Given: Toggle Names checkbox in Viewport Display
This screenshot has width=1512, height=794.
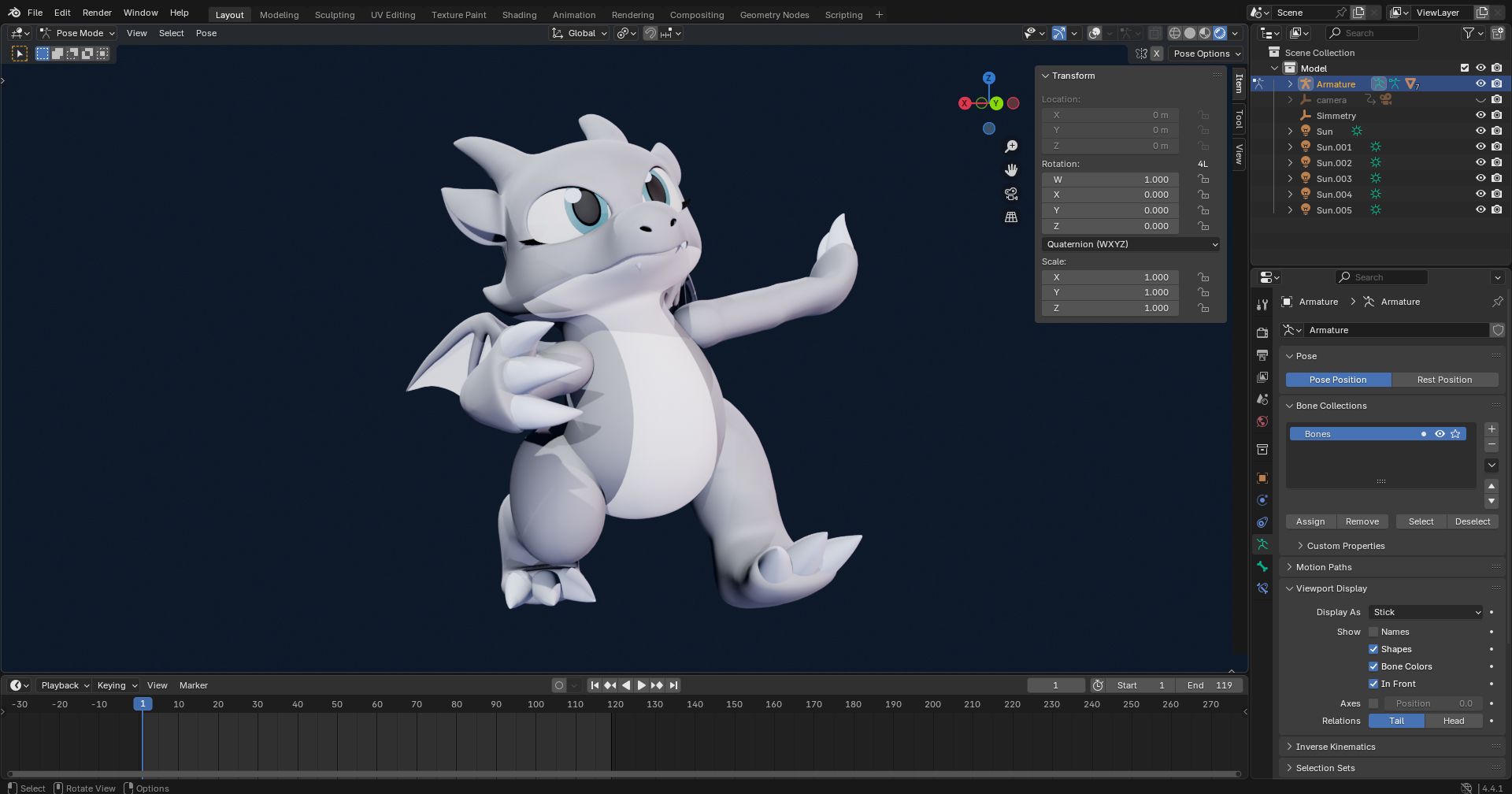Looking at the screenshot, I should (x=1373, y=632).
